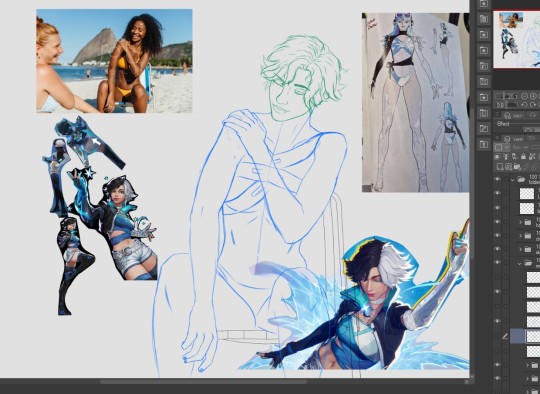Hide the third collapsed subfolder
This screenshot has width=540, height=394.
click(497, 249)
